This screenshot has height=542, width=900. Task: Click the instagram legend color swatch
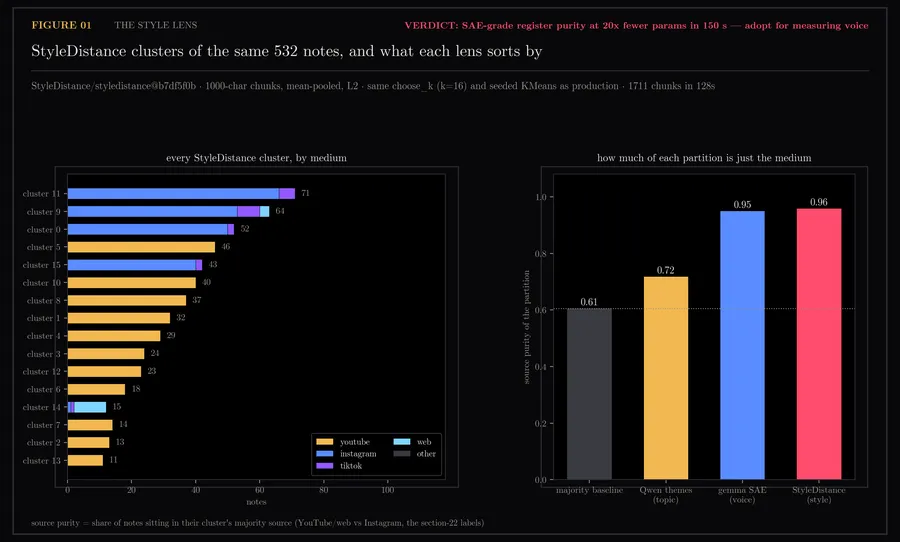pos(324,454)
